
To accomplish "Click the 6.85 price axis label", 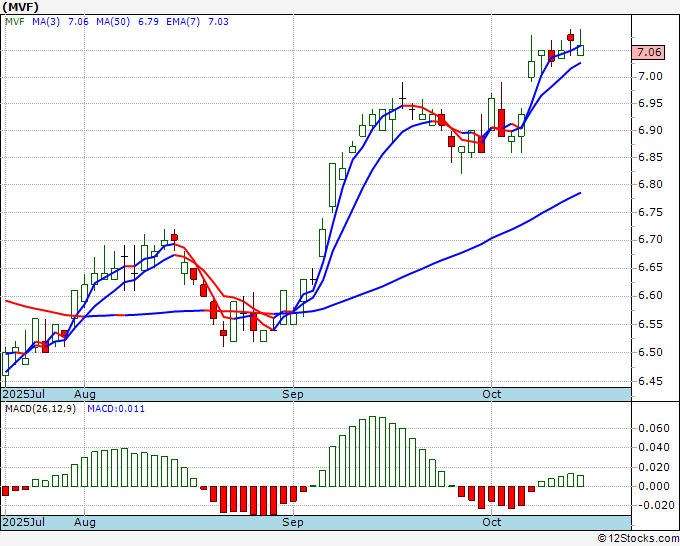I will tap(650, 157).
